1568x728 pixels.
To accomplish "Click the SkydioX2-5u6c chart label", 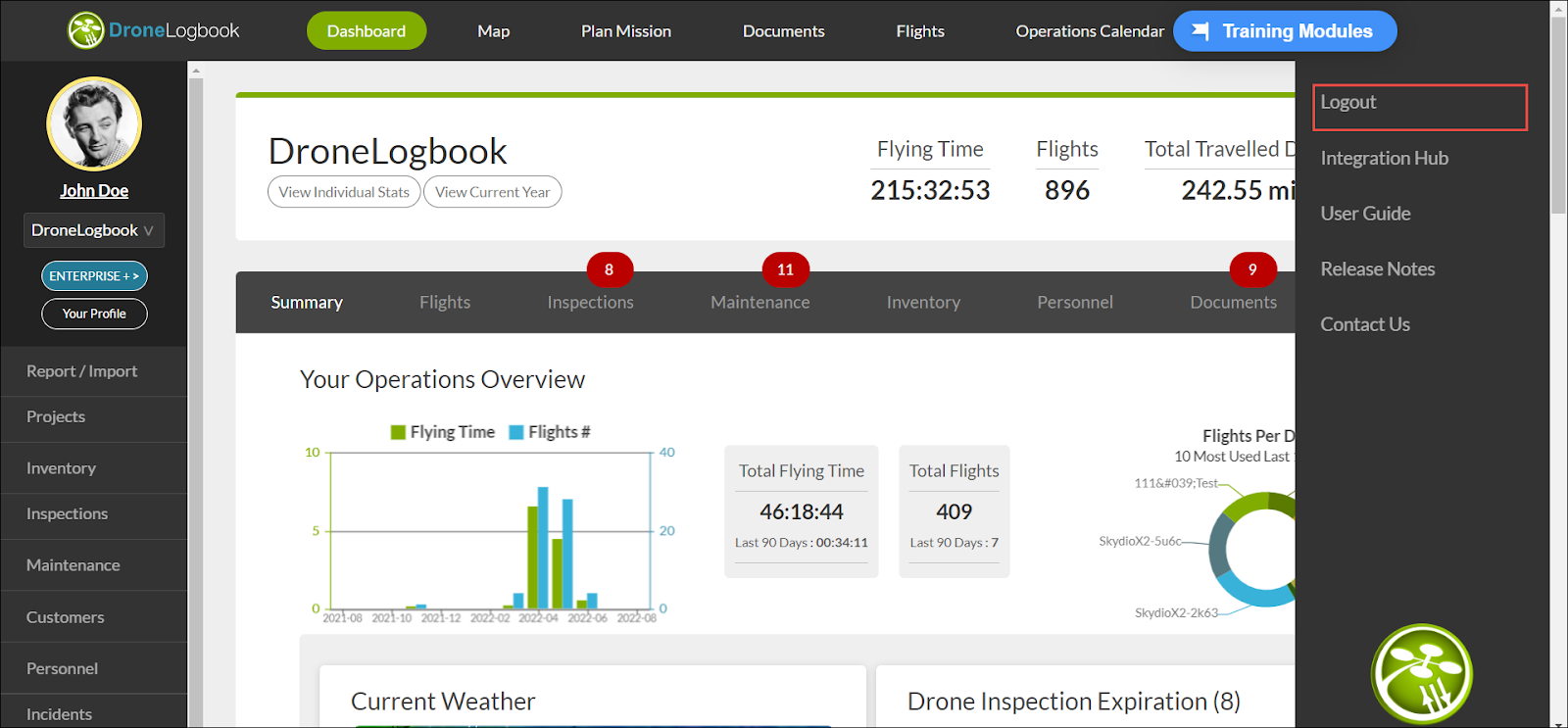I will pyautogui.click(x=1140, y=541).
